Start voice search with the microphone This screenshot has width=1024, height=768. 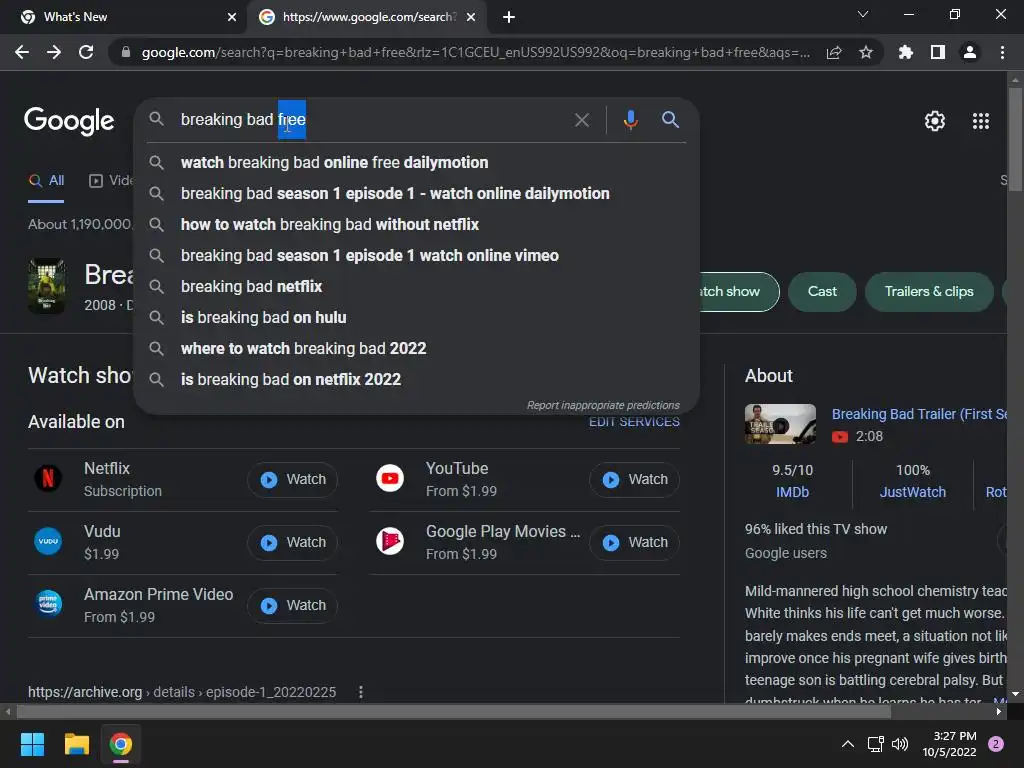[x=630, y=120]
